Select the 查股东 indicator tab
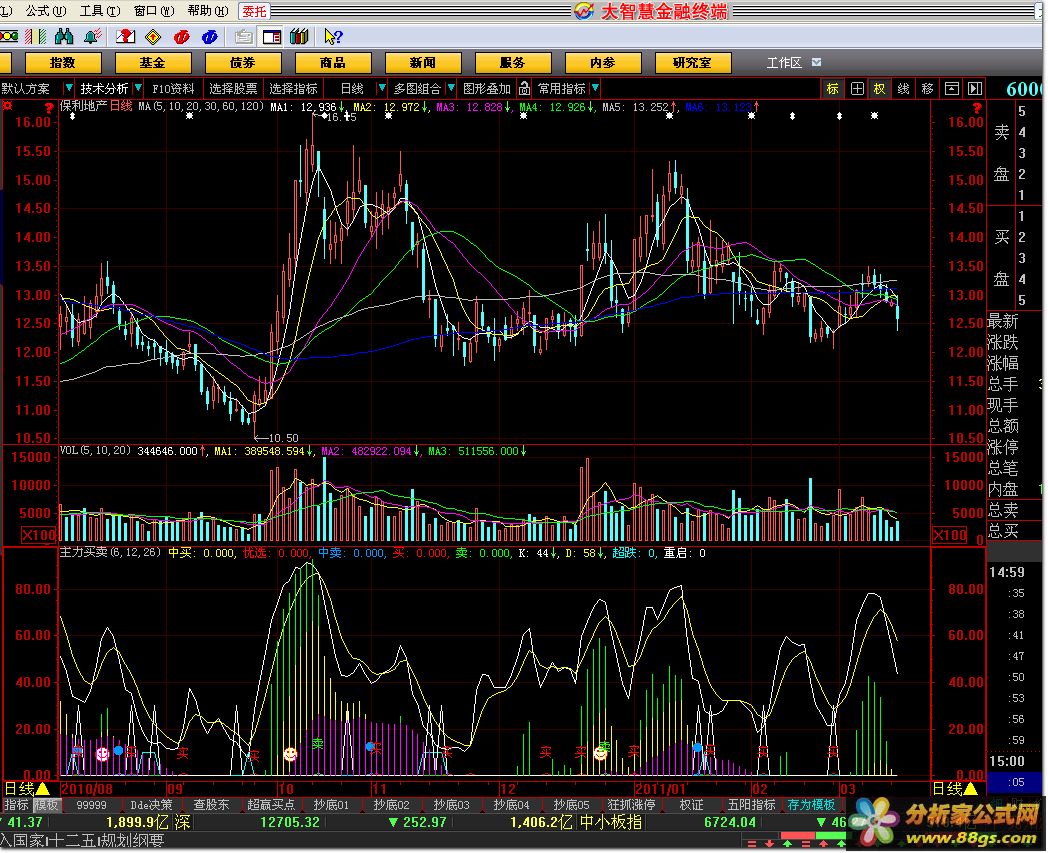This screenshot has height=853, width=1048. pos(211,805)
